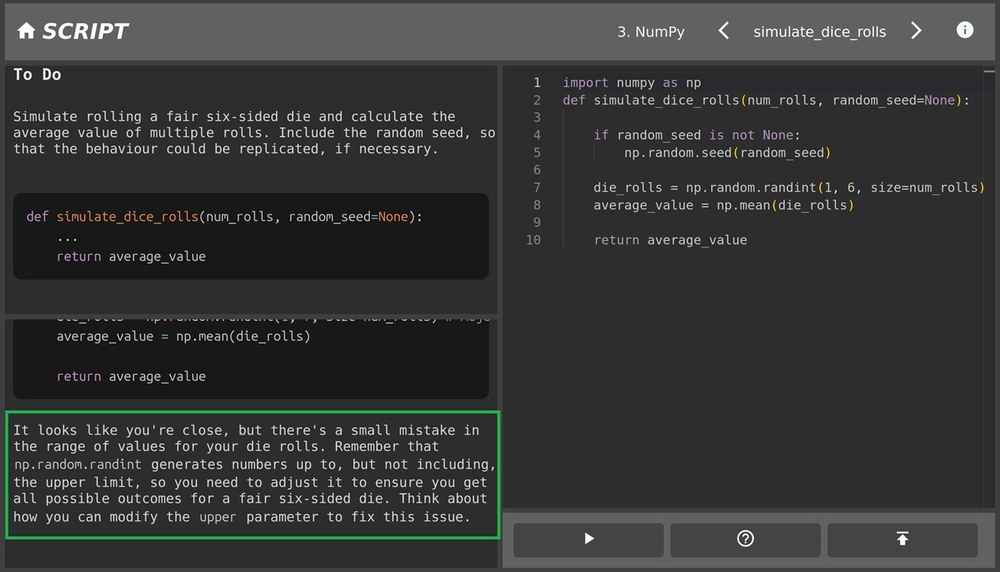Click the editor's vertical scrollbar
Screen dimensions: 1000x572
tap(989, 287)
